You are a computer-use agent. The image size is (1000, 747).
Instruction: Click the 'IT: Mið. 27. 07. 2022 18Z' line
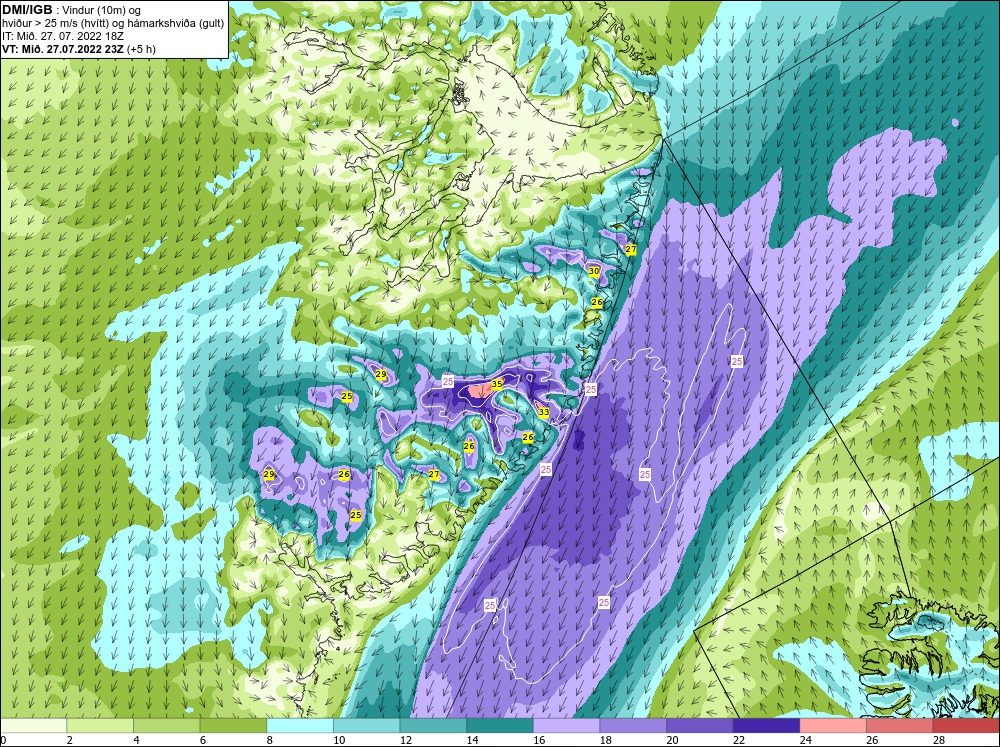click(x=64, y=36)
